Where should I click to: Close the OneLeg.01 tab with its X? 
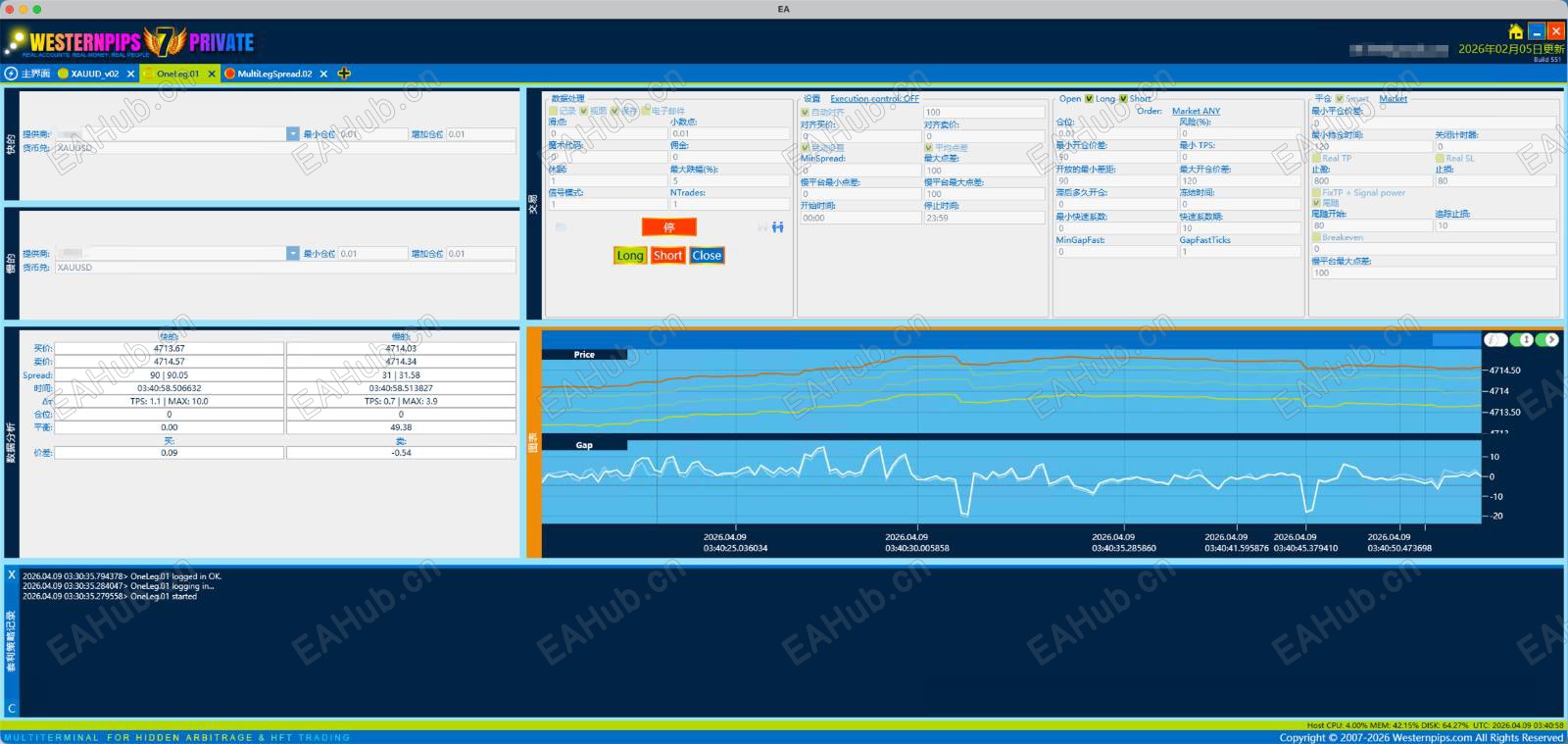coord(213,74)
